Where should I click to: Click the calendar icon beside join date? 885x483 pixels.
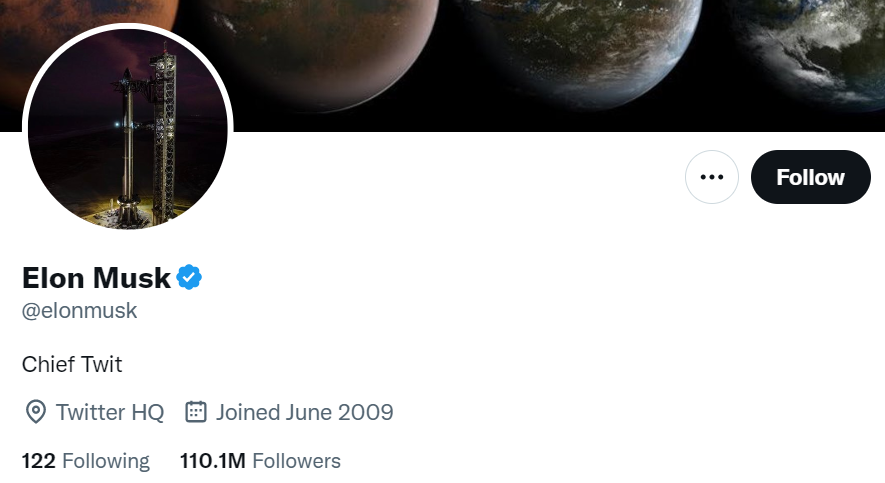click(x=196, y=412)
